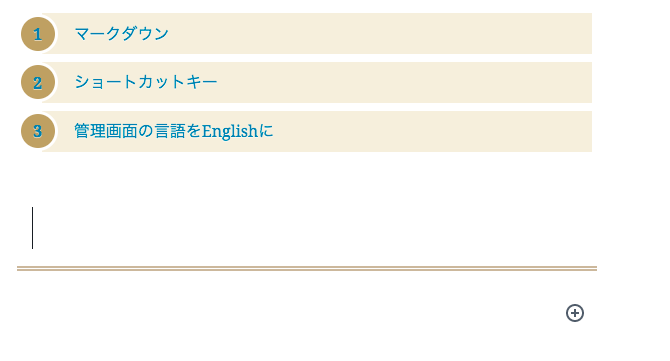Click the gold number 2 badge
670x361 pixels.
click(38, 82)
